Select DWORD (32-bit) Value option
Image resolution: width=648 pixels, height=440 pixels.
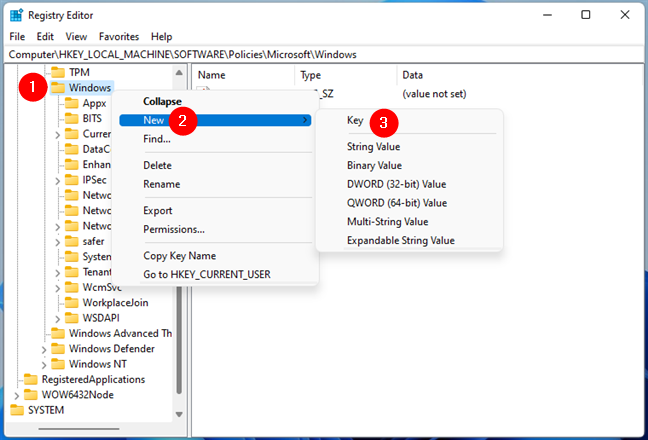(x=396, y=184)
